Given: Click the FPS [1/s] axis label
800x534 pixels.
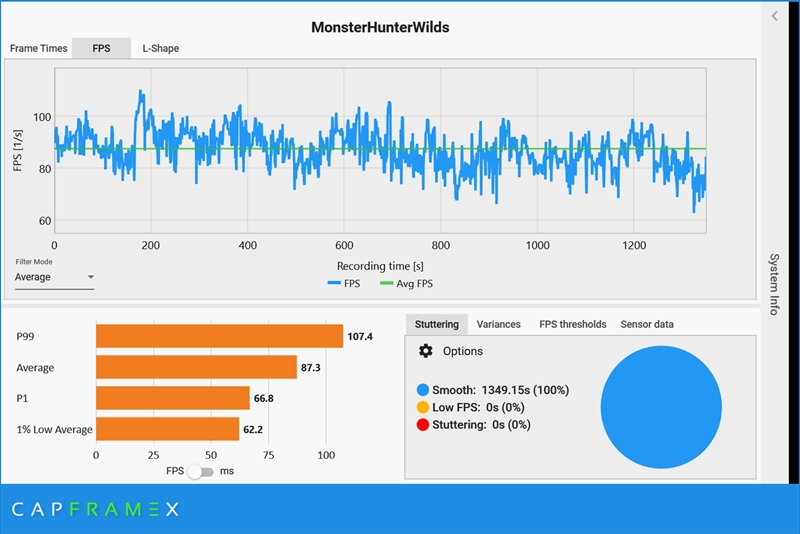Looking at the screenshot, I should (x=18, y=150).
